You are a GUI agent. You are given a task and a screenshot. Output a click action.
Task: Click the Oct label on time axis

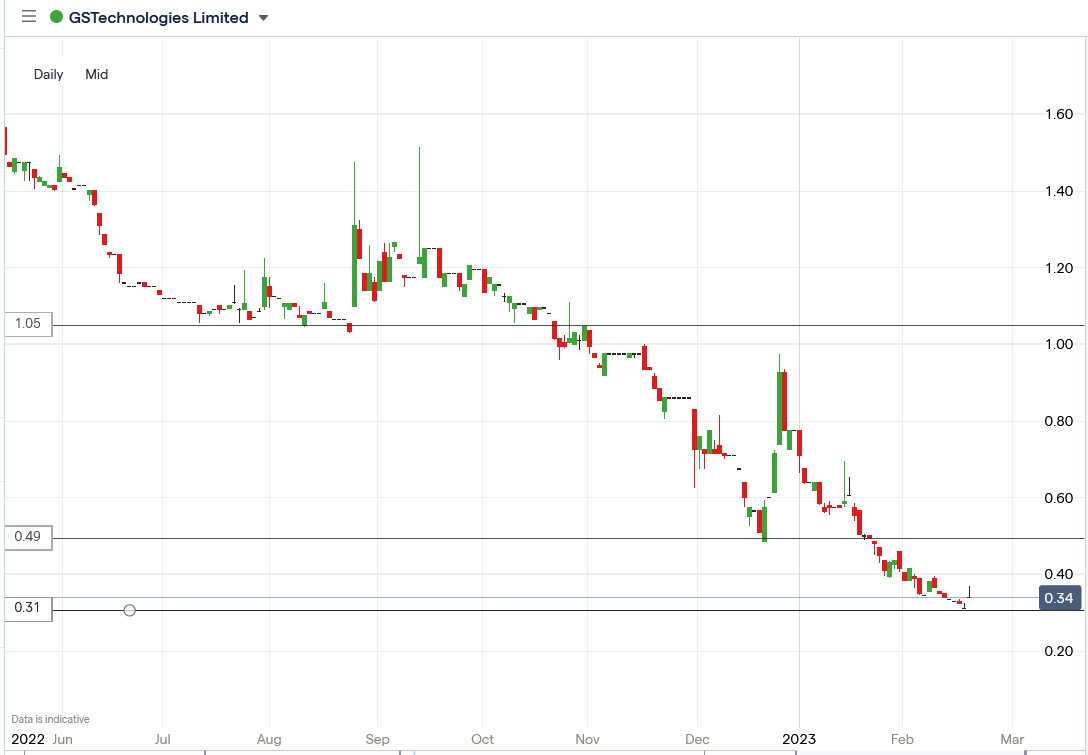(x=483, y=739)
